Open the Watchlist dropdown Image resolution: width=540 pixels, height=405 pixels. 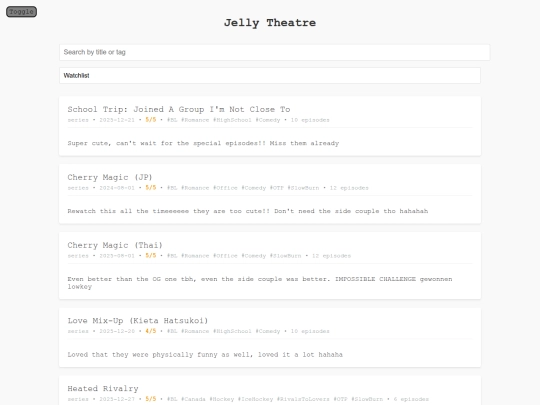[270, 75]
